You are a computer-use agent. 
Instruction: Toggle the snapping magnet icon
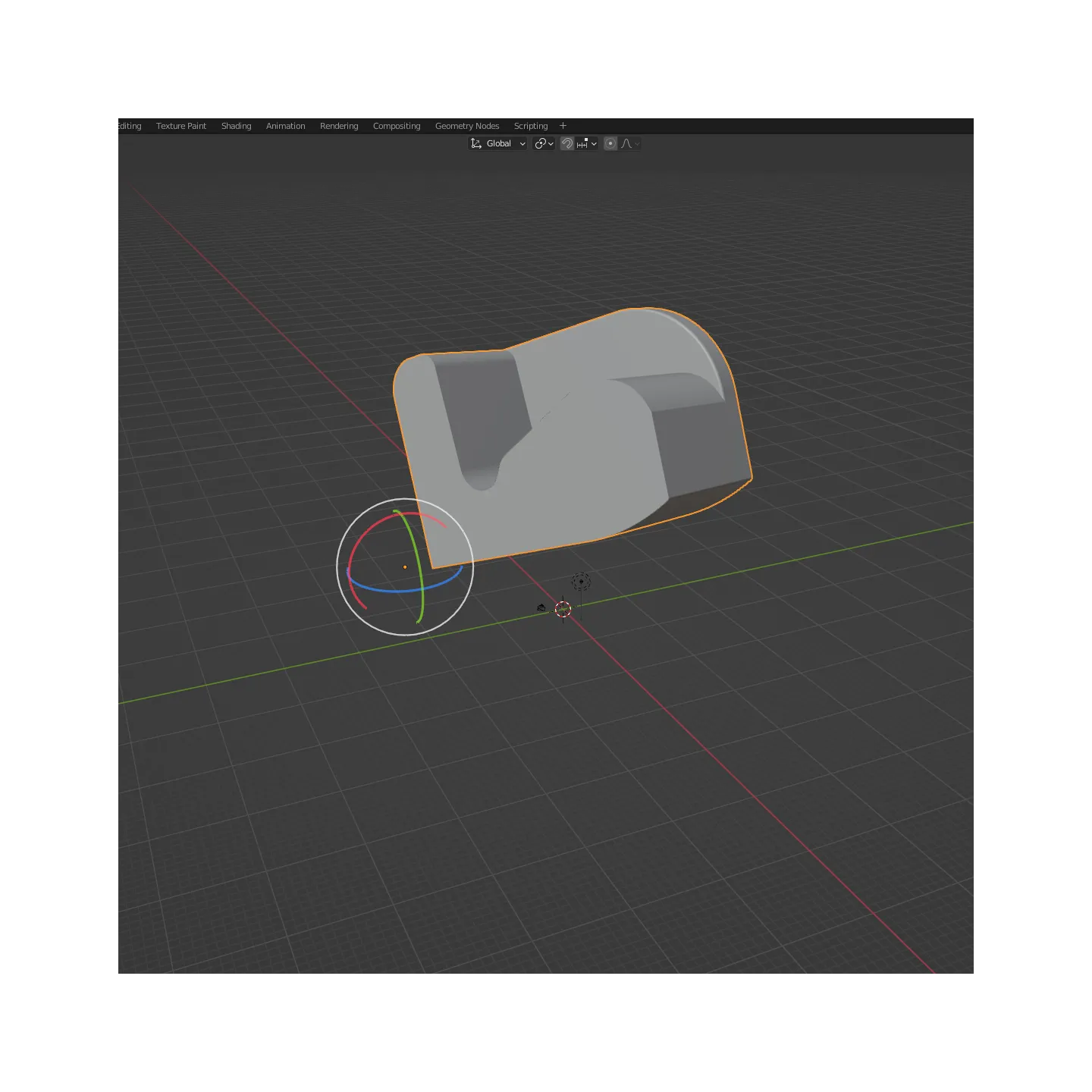click(566, 143)
